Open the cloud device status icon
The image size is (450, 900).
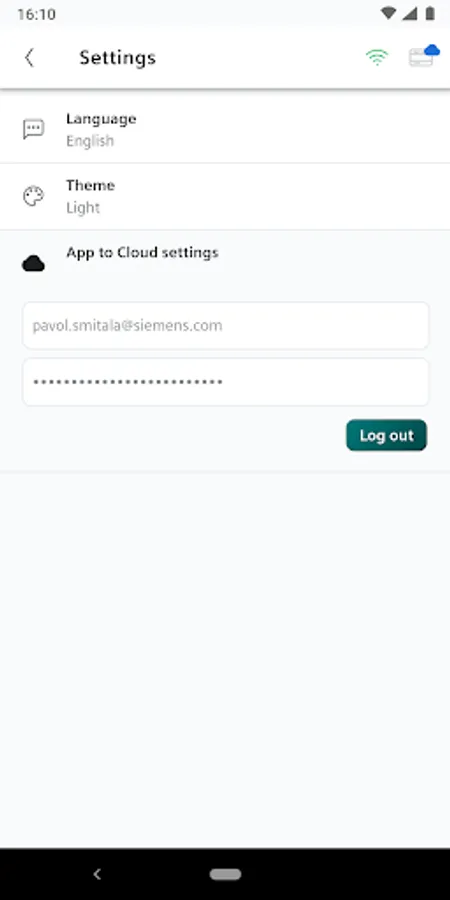(x=424, y=56)
